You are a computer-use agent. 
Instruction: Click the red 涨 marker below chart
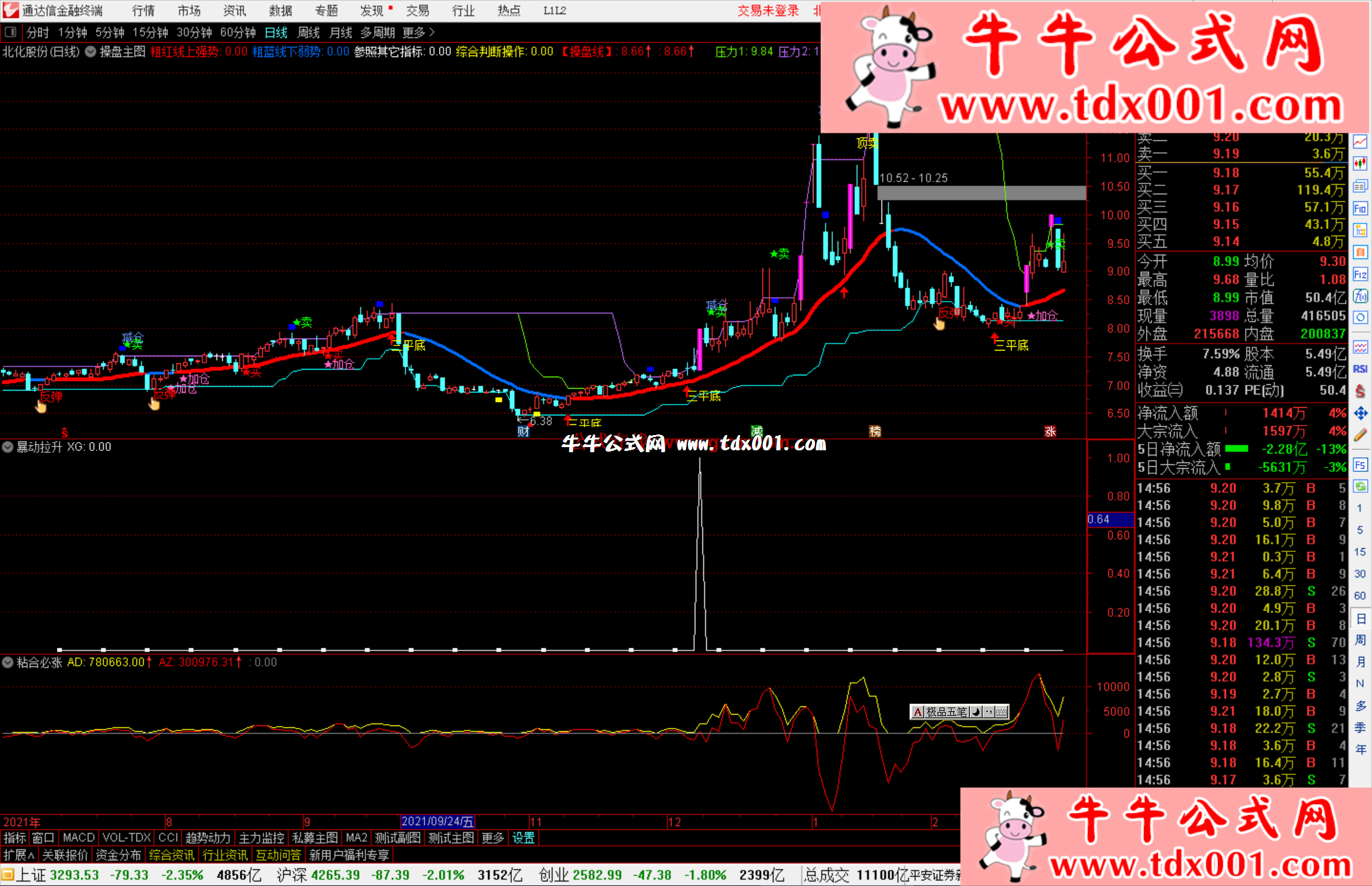coord(1050,432)
